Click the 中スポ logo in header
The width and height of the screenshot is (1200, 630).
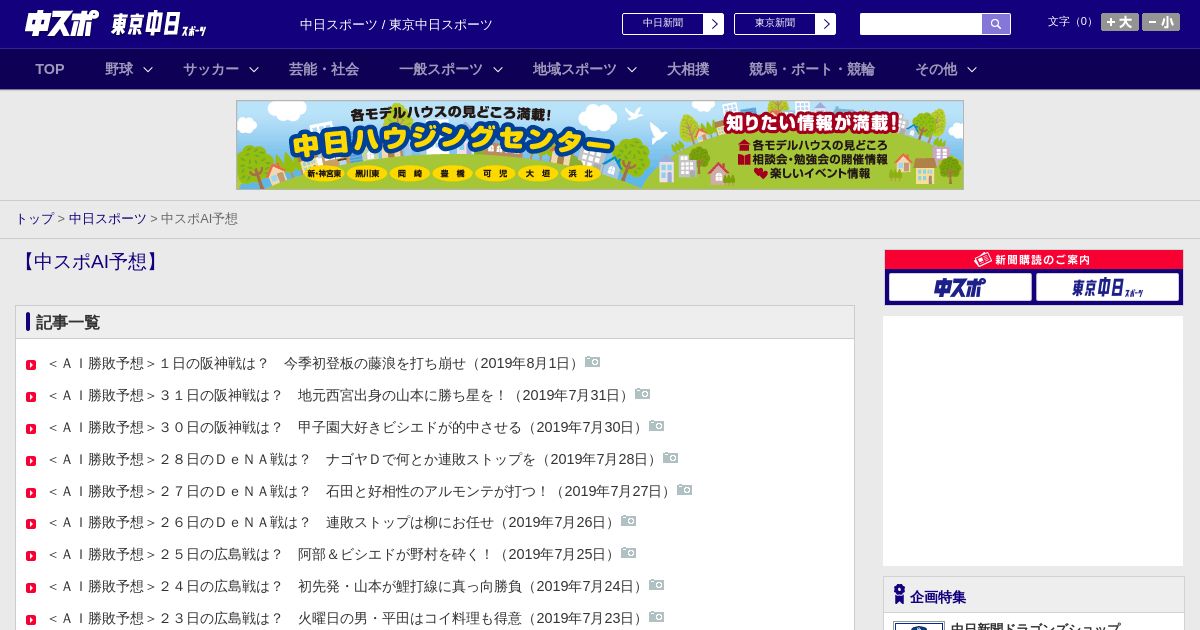tap(62, 23)
